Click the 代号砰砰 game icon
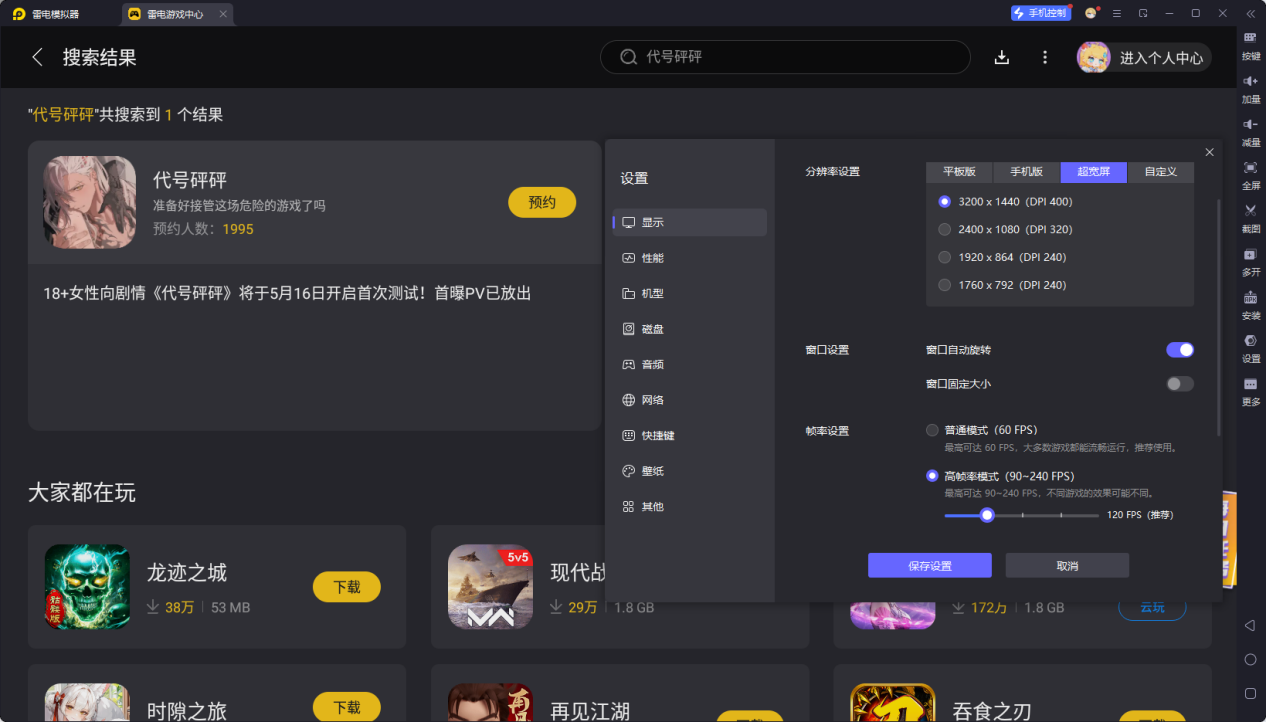The height and width of the screenshot is (722, 1266). pyautogui.click(x=89, y=202)
